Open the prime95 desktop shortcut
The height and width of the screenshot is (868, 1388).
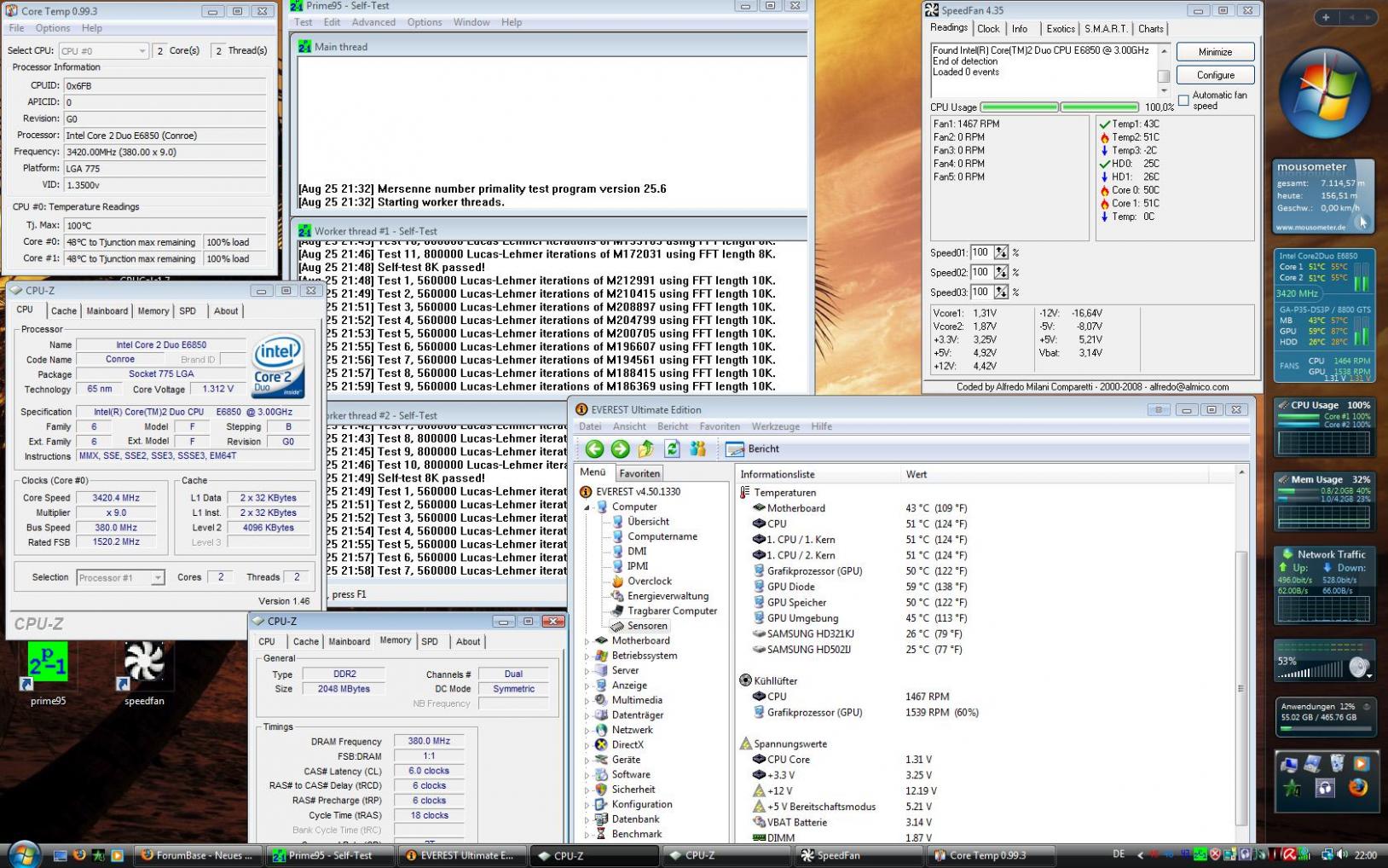pos(48,674)
